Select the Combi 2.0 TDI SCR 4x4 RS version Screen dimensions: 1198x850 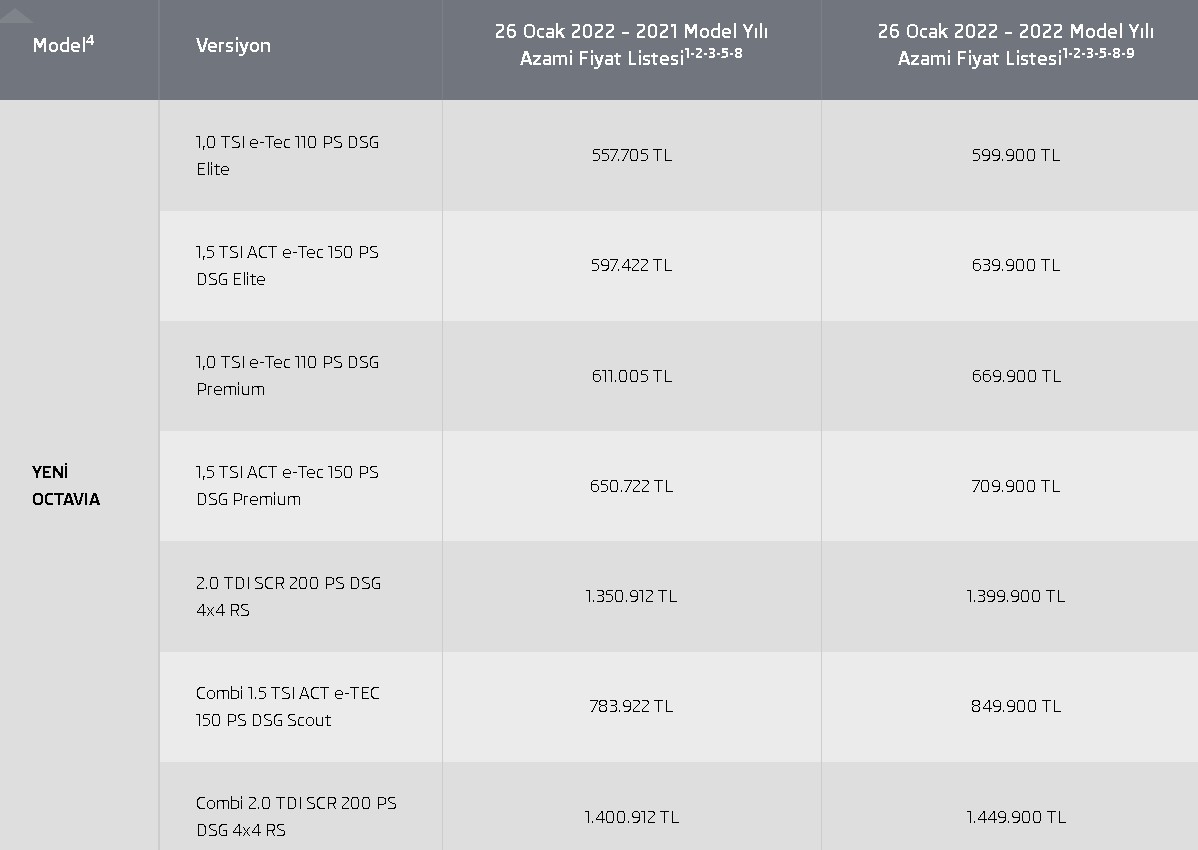pyautogui.click(x=296, y=816)
